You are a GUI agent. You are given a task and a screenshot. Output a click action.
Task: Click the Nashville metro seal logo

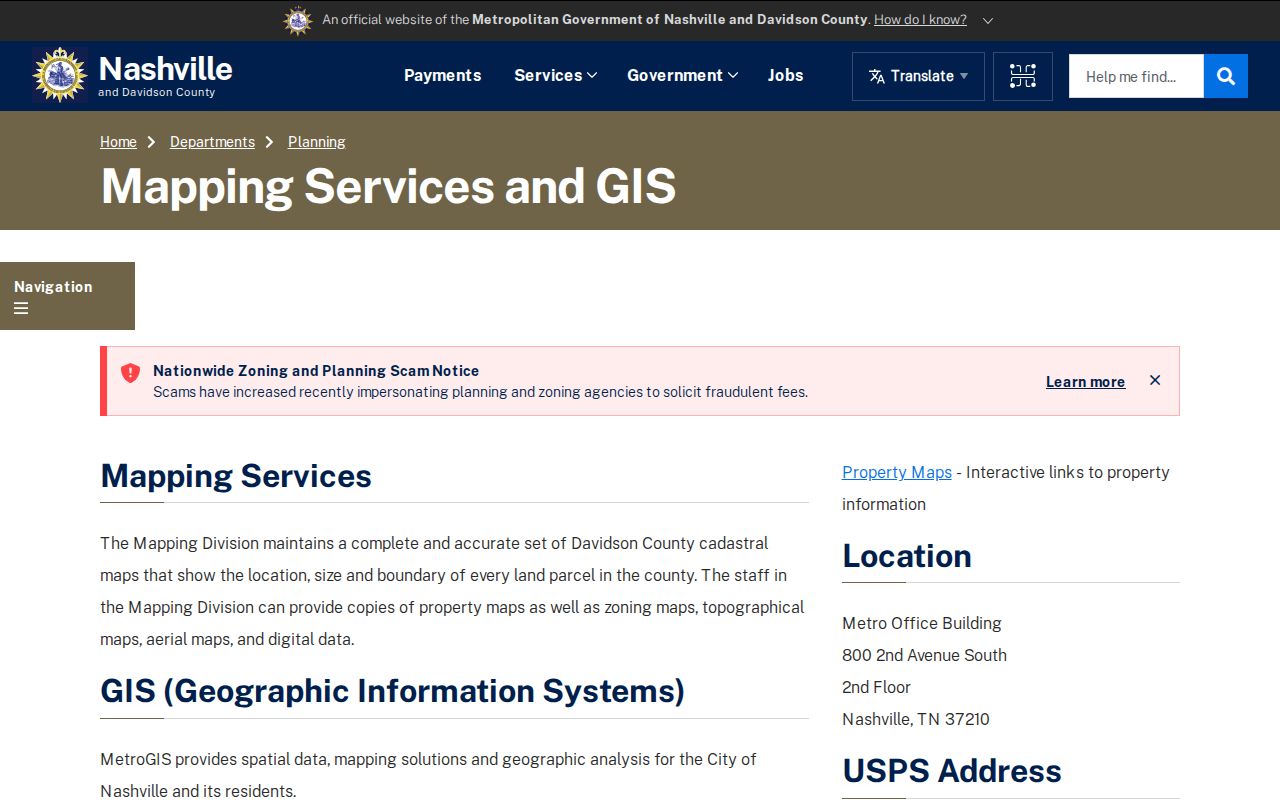tap(60, 75)
